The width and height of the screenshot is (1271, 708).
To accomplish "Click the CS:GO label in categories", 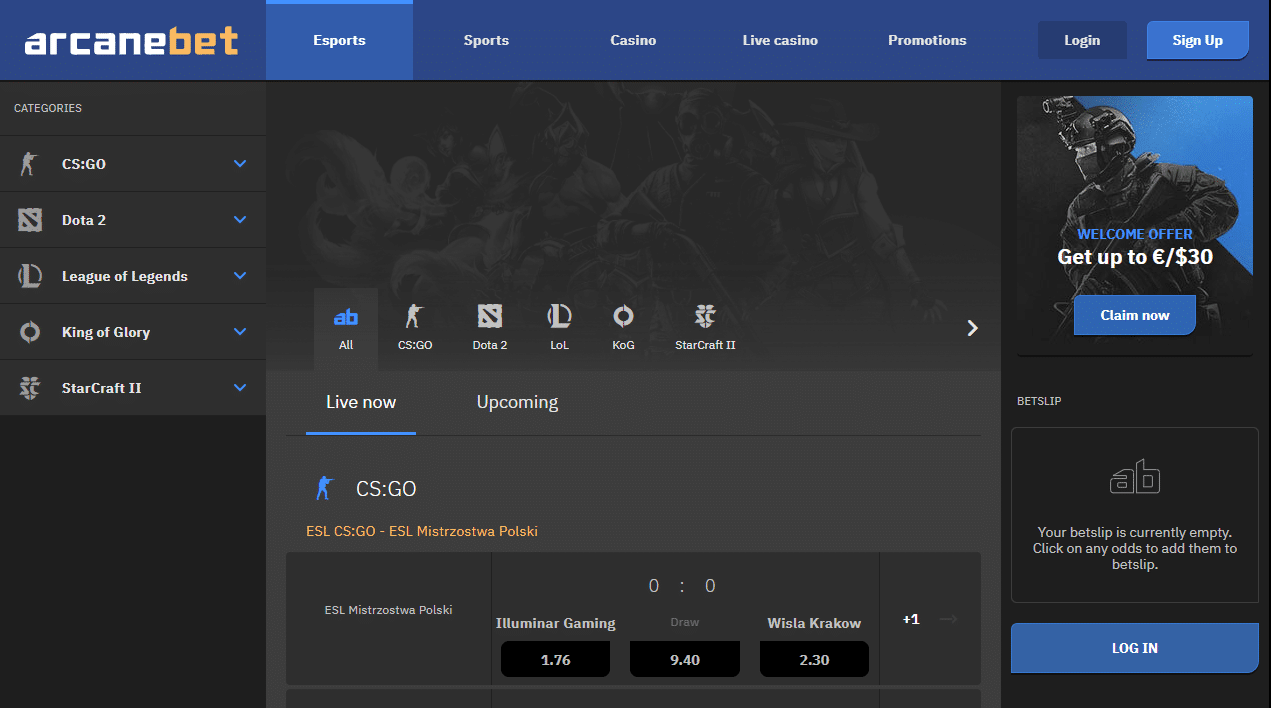I will (84, 164).
